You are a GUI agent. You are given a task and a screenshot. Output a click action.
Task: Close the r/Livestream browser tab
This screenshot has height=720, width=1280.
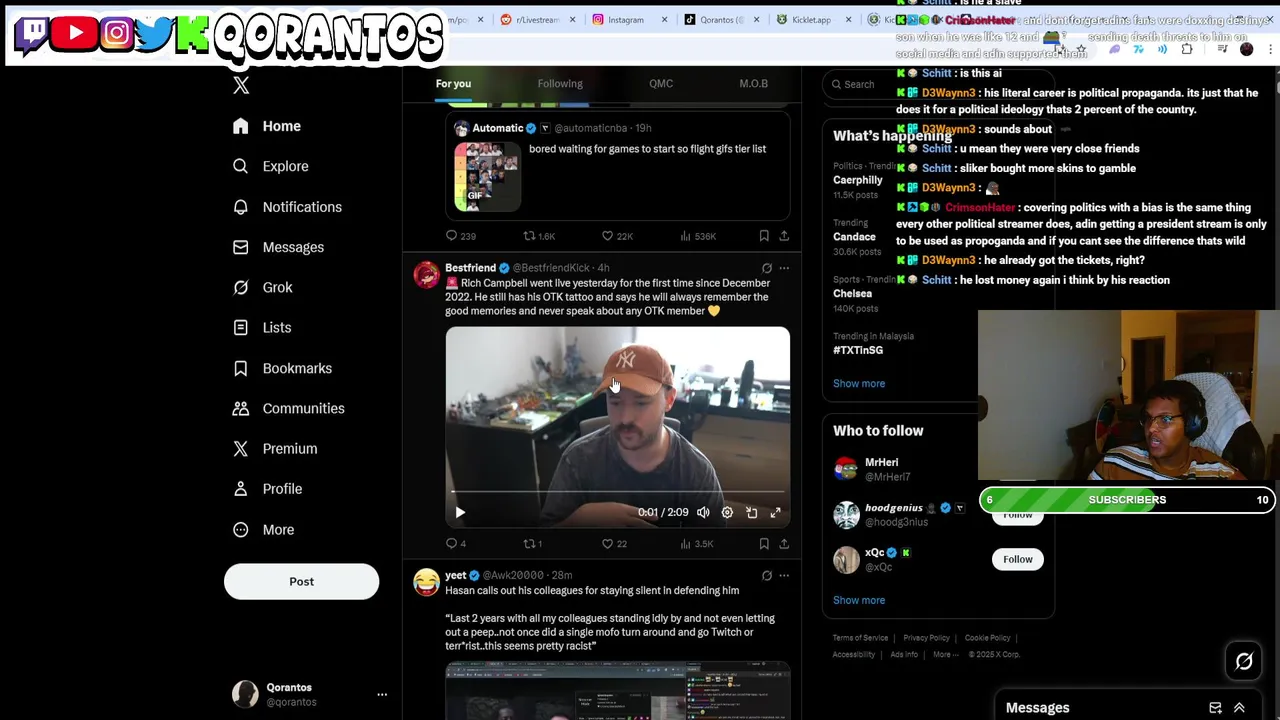click(573, 19)
